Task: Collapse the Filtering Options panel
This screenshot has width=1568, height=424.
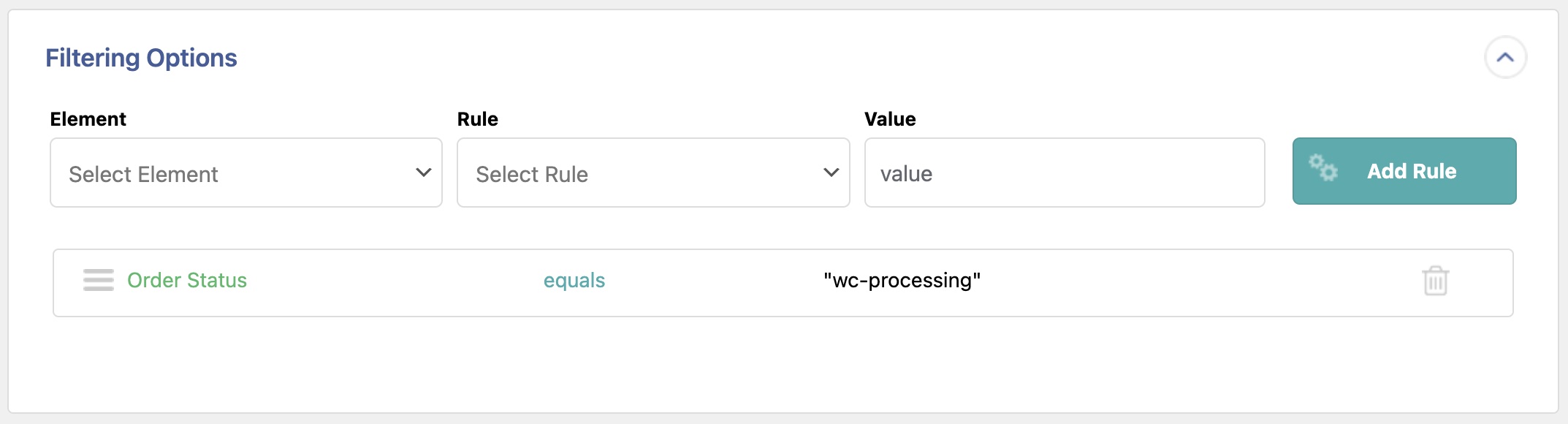Action: tap(1505, 57)
